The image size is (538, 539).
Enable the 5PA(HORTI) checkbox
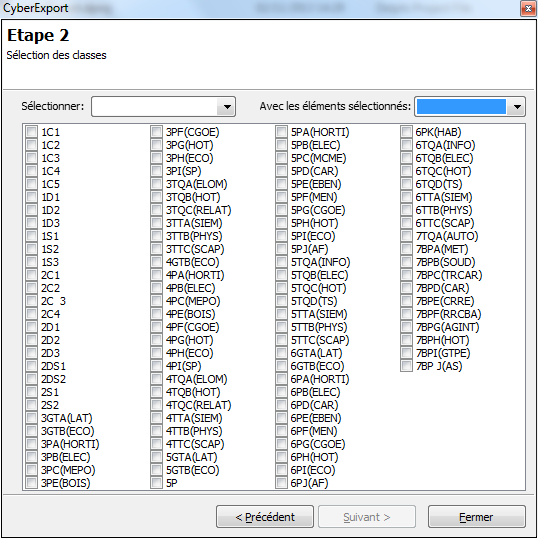tap(281, 132)
